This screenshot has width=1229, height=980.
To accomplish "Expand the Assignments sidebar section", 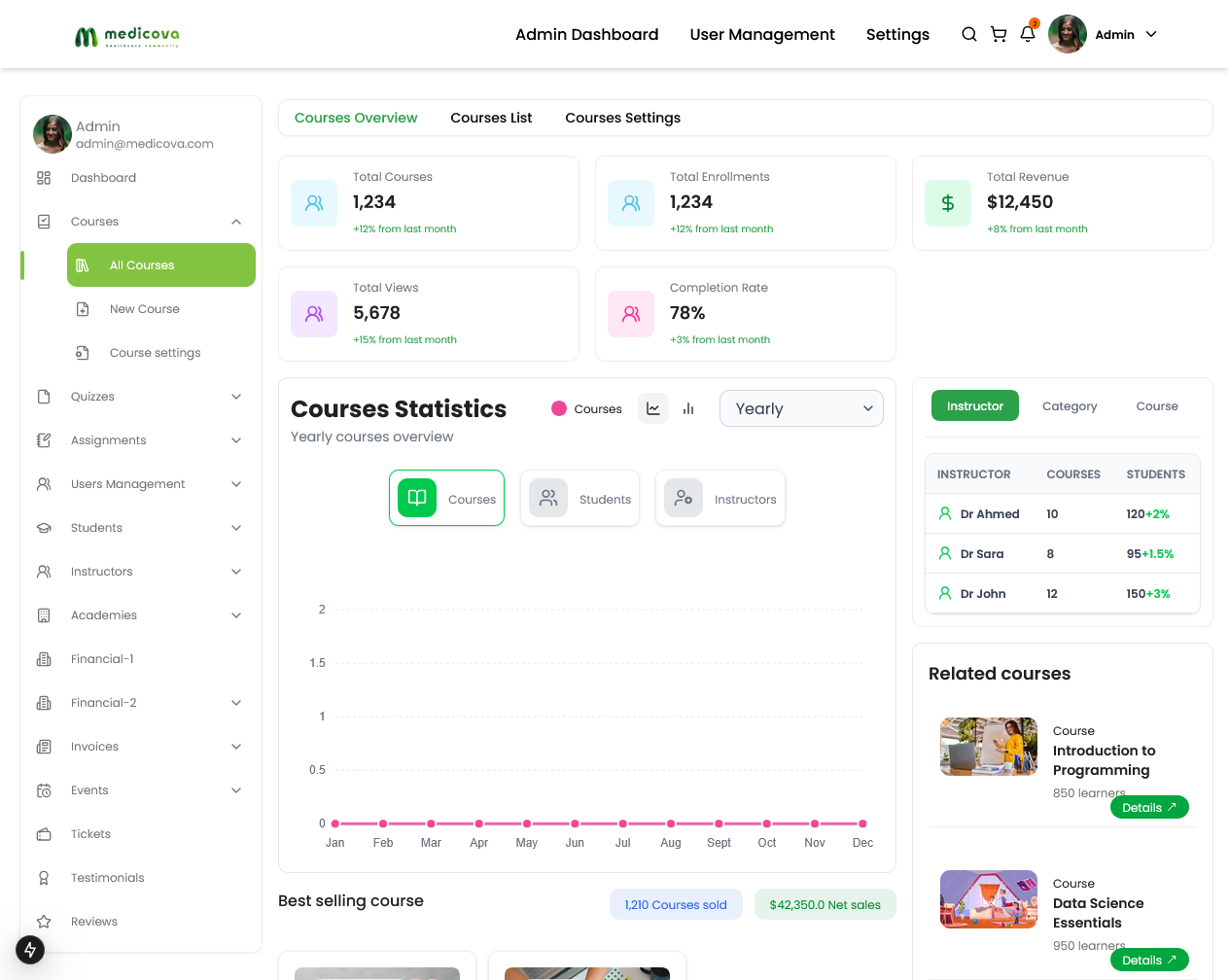I will coord(236,440).
